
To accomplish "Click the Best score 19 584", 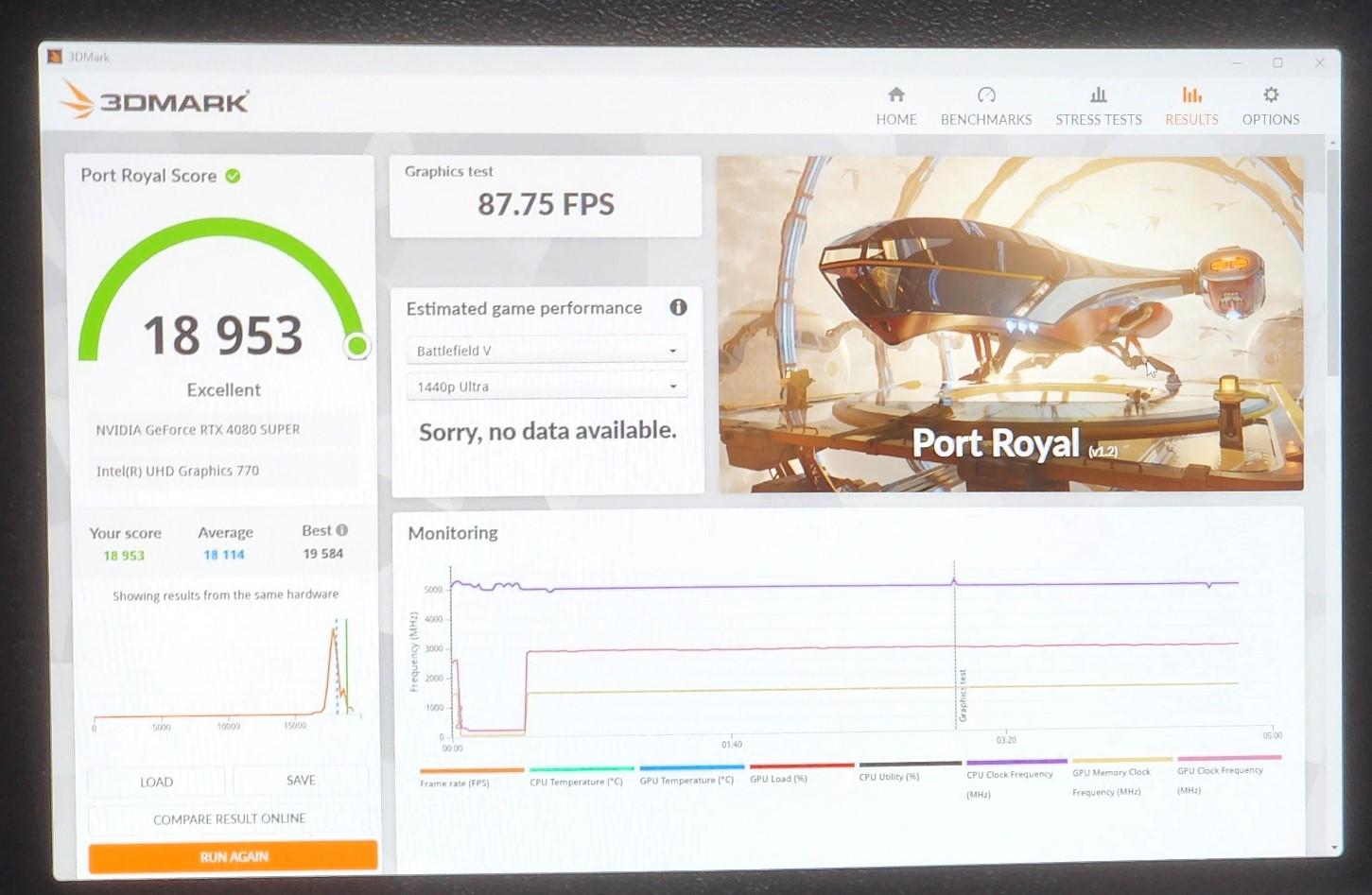I will point(322,554).
